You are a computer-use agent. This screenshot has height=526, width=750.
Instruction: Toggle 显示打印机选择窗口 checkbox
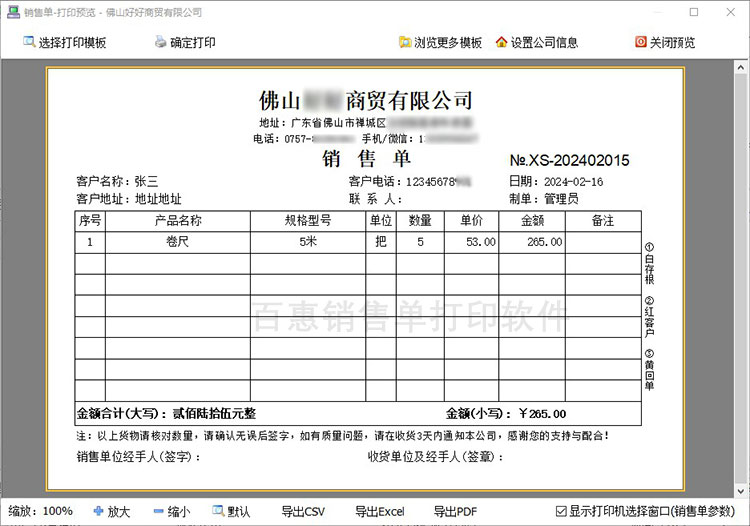point(561,511)
